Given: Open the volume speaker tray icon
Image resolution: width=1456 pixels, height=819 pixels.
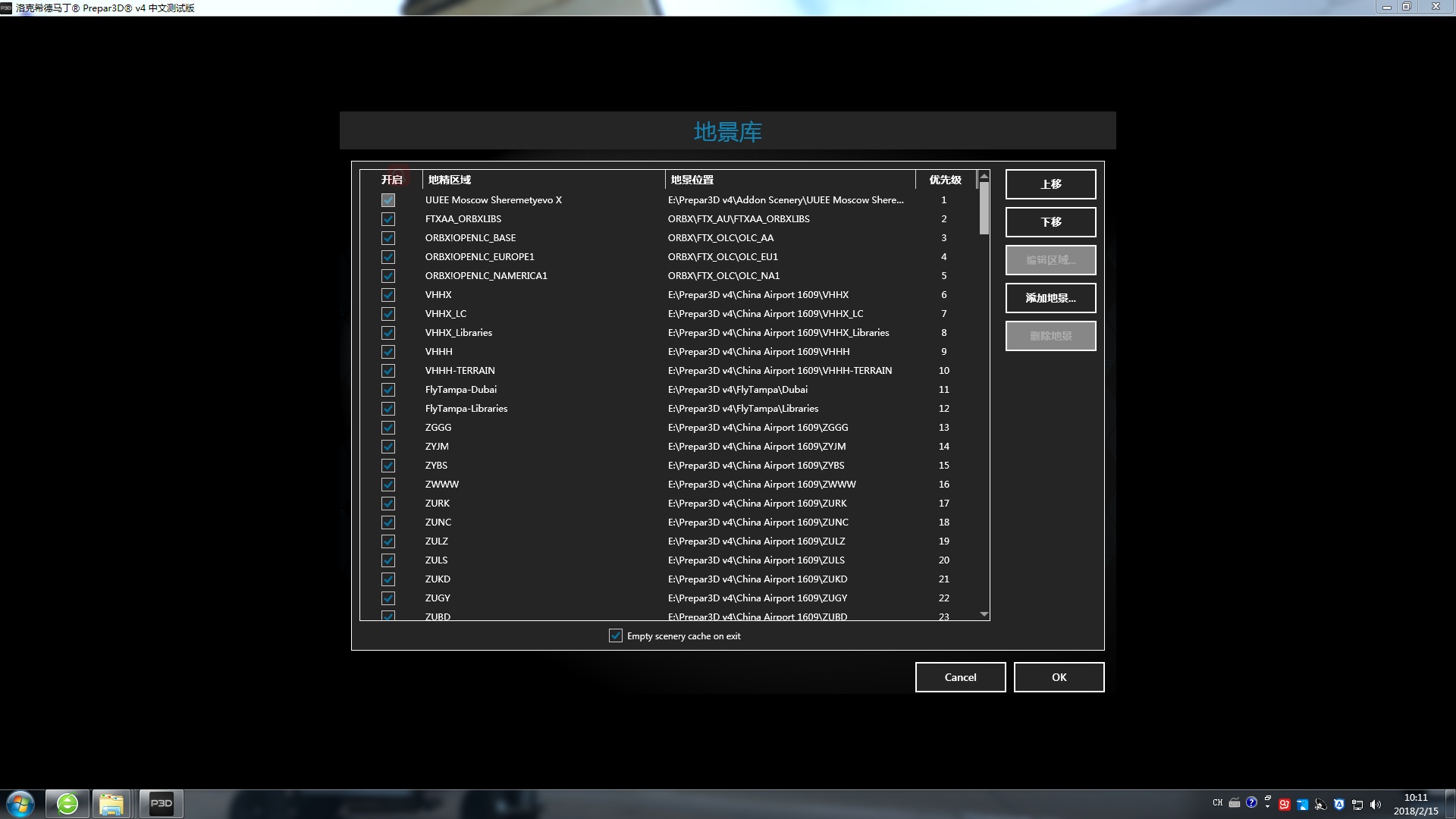Looking at the screenshot, I should click(1376, 805).
